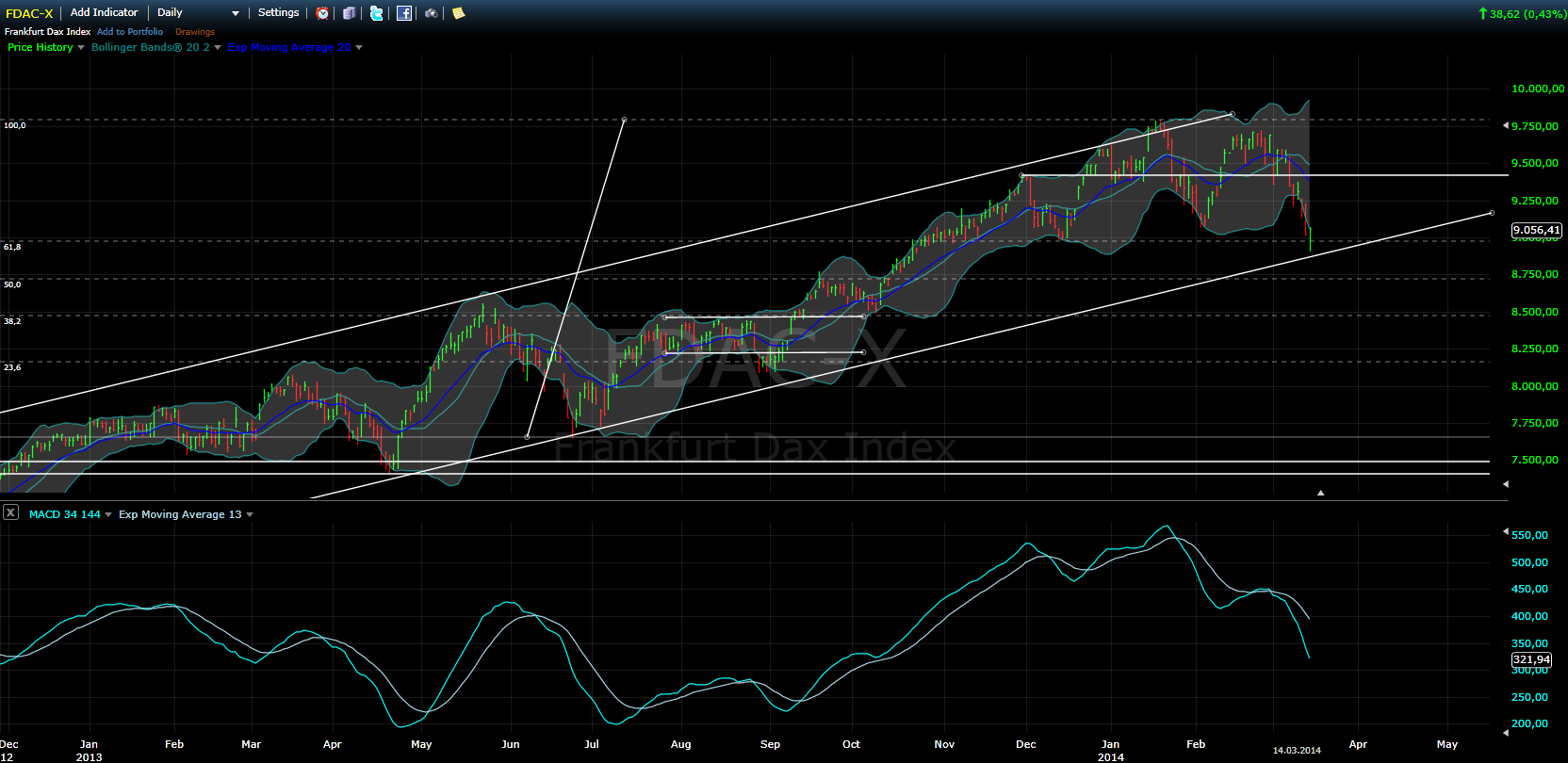Take a chart snapshot with camera icon
The image size is (1568, 763).
431,13
